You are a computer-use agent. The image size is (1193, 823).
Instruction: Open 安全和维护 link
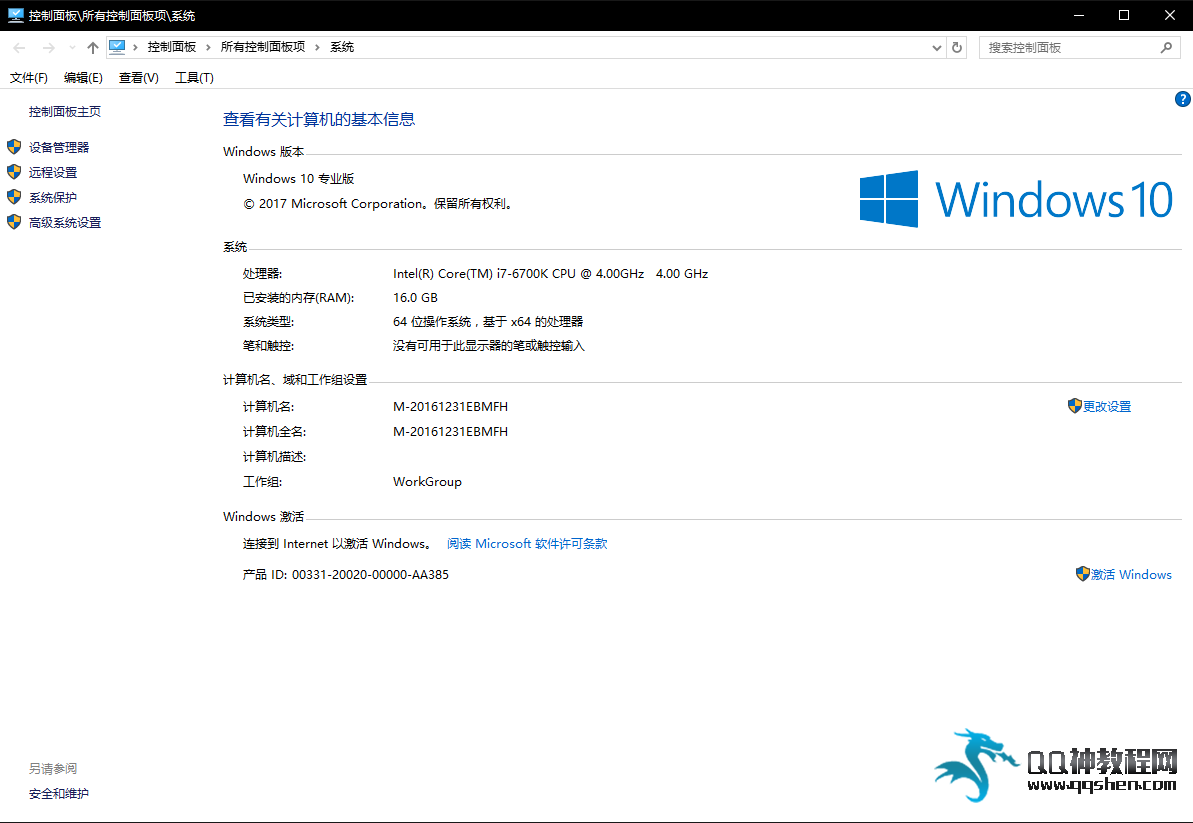coord(59,794)
